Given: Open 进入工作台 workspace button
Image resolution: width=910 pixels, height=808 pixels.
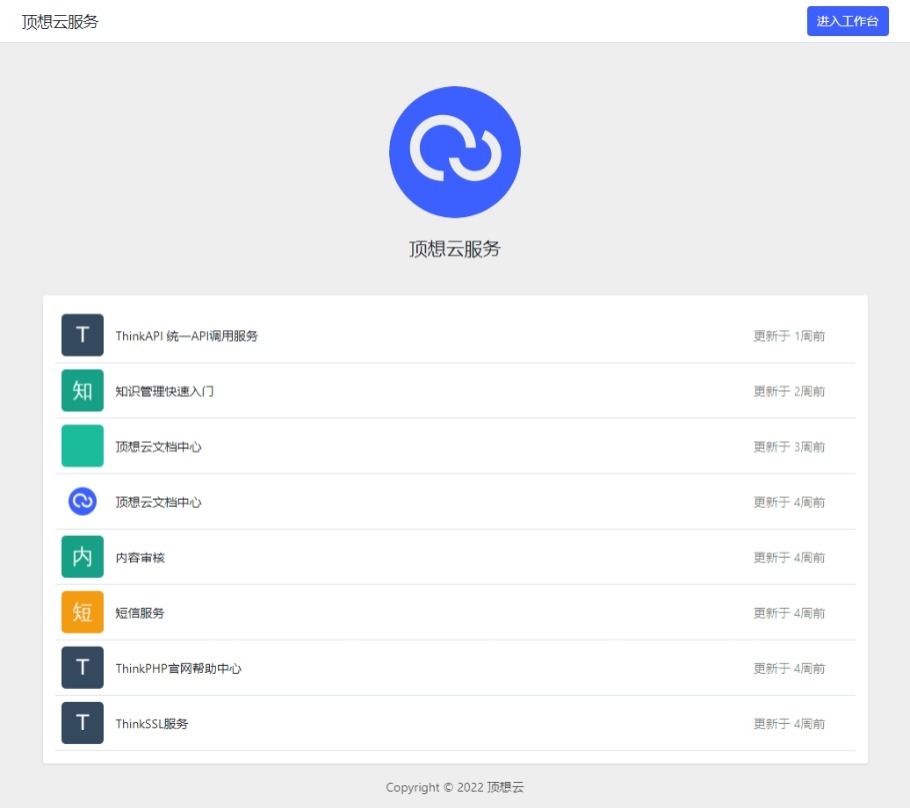Looking at the screenshot, I should click(847, 21).
